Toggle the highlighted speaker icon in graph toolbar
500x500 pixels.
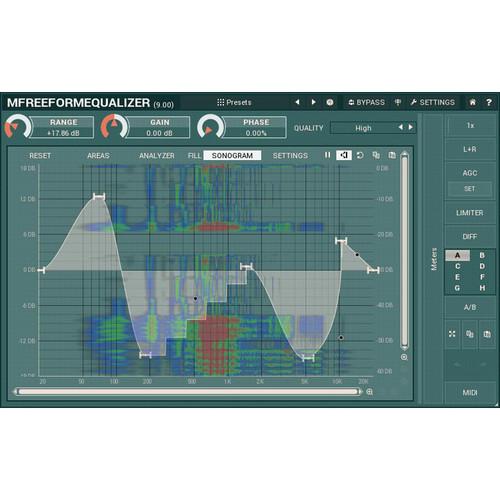344,155
